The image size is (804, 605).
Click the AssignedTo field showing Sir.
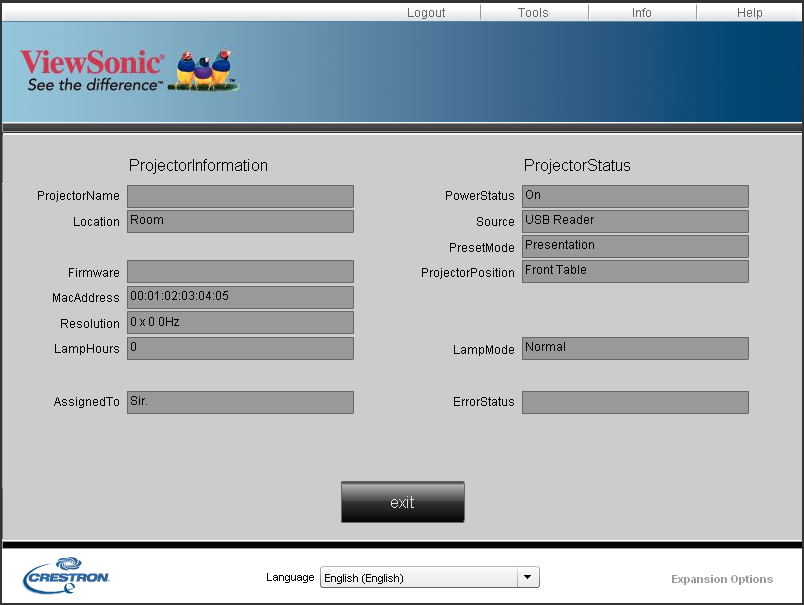[240, 402]
